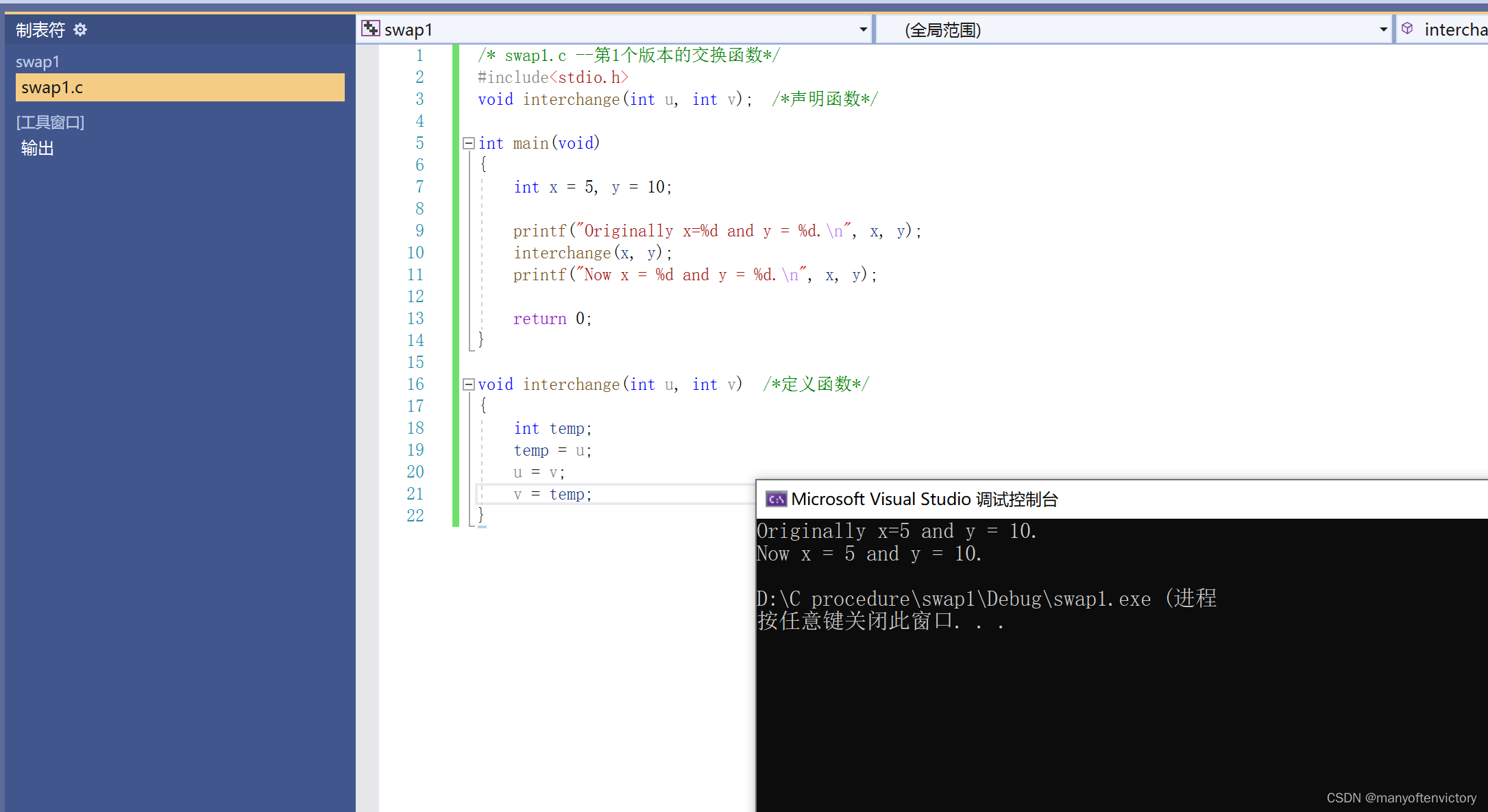Click the printf "Now x" statement line
This screenshot has width=1488, height=812.
point(695,275)
